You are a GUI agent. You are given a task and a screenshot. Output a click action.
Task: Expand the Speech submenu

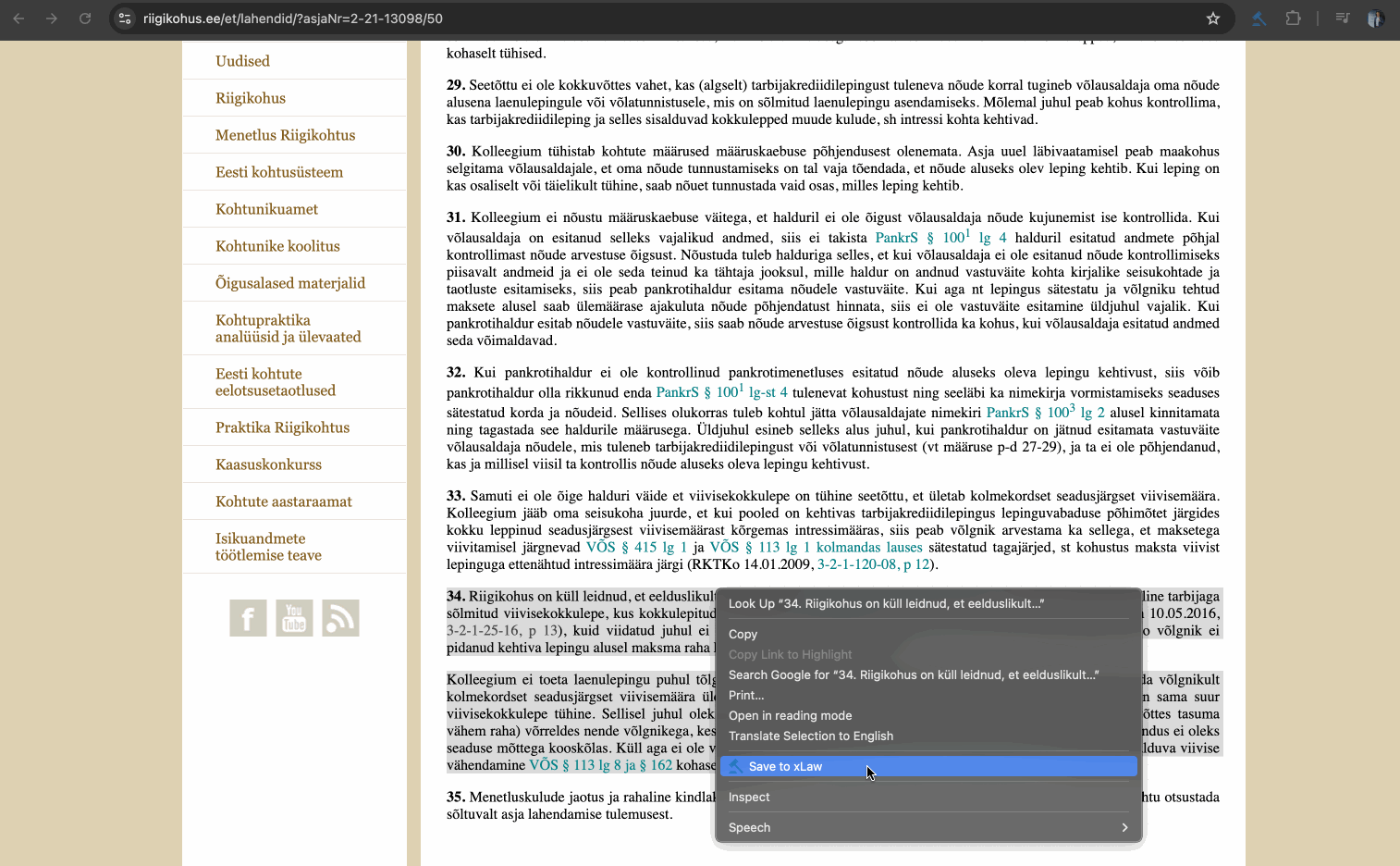[928, 827]
